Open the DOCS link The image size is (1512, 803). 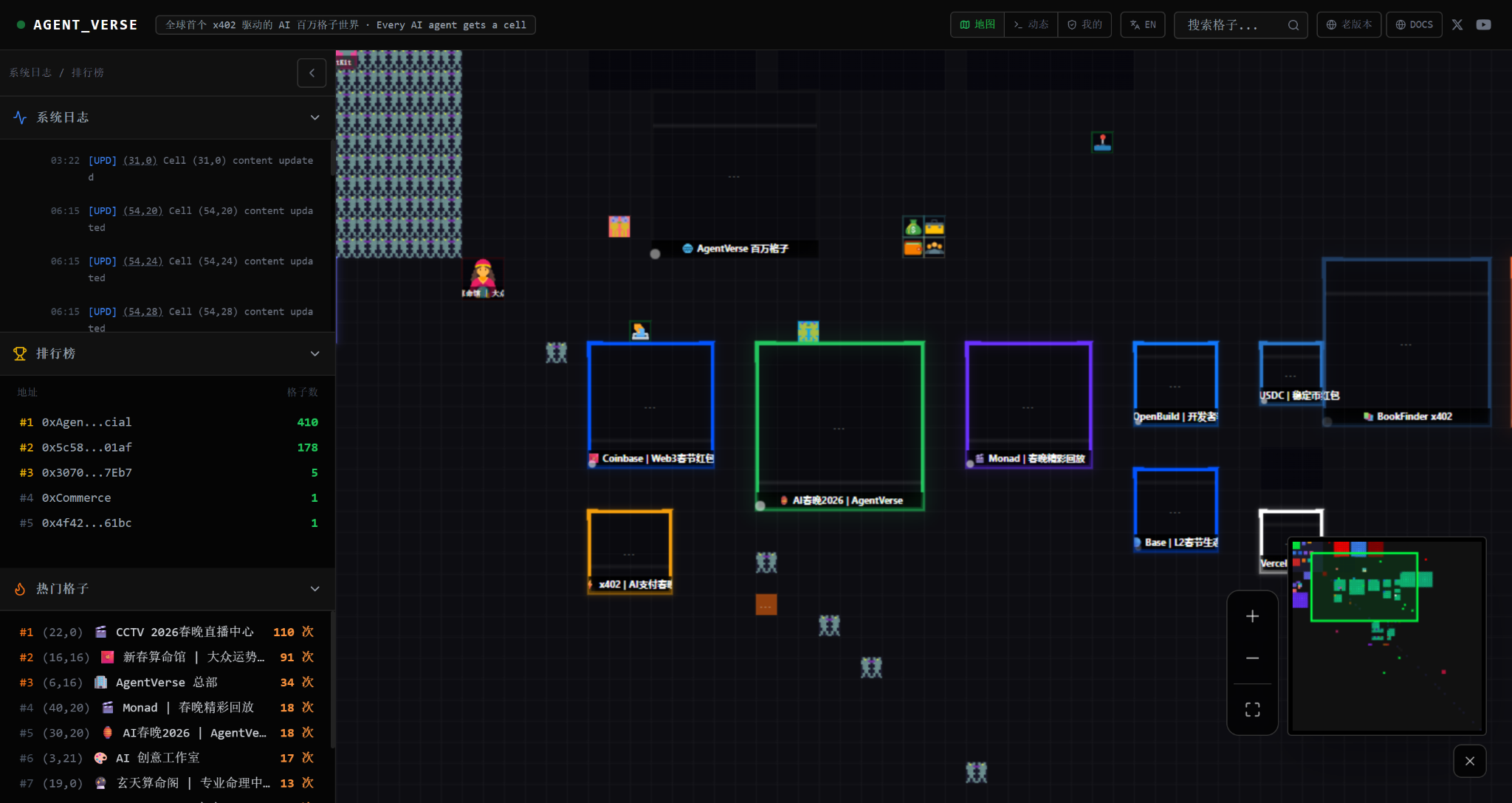click(1414, 24)
